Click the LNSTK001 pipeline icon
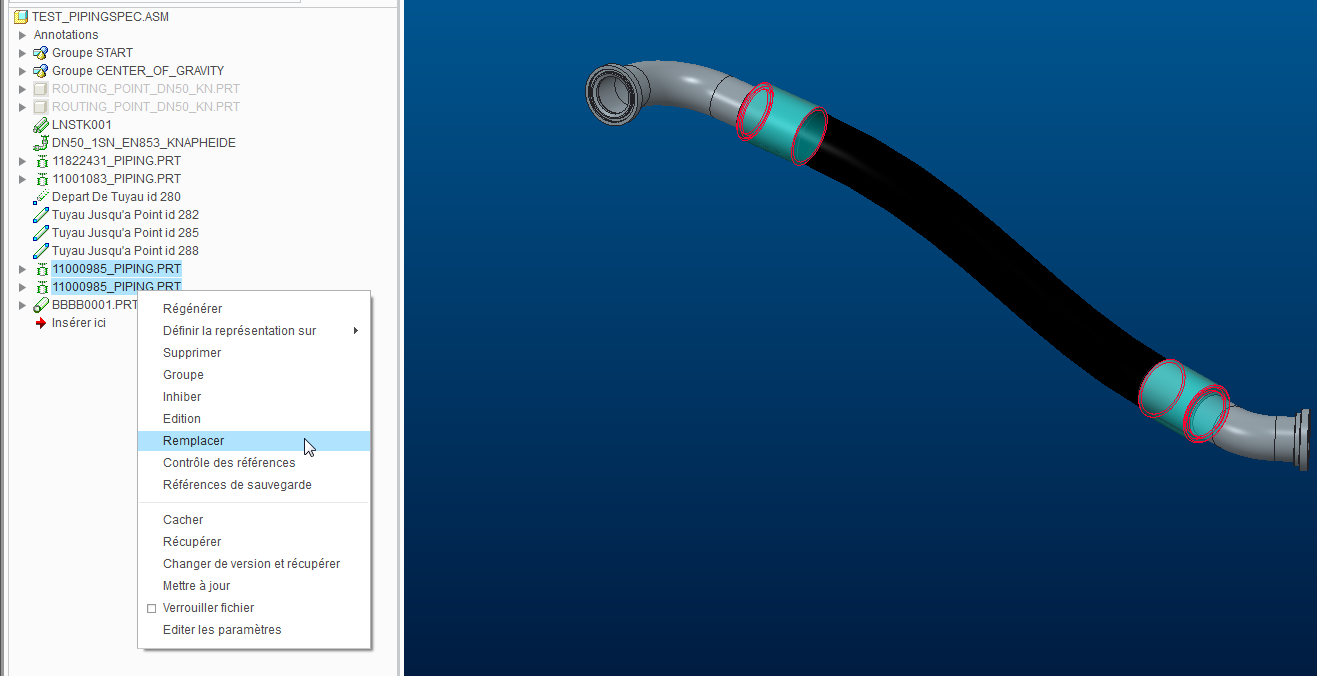This screenshot has height=676, width=1317. tap(41, 125)
